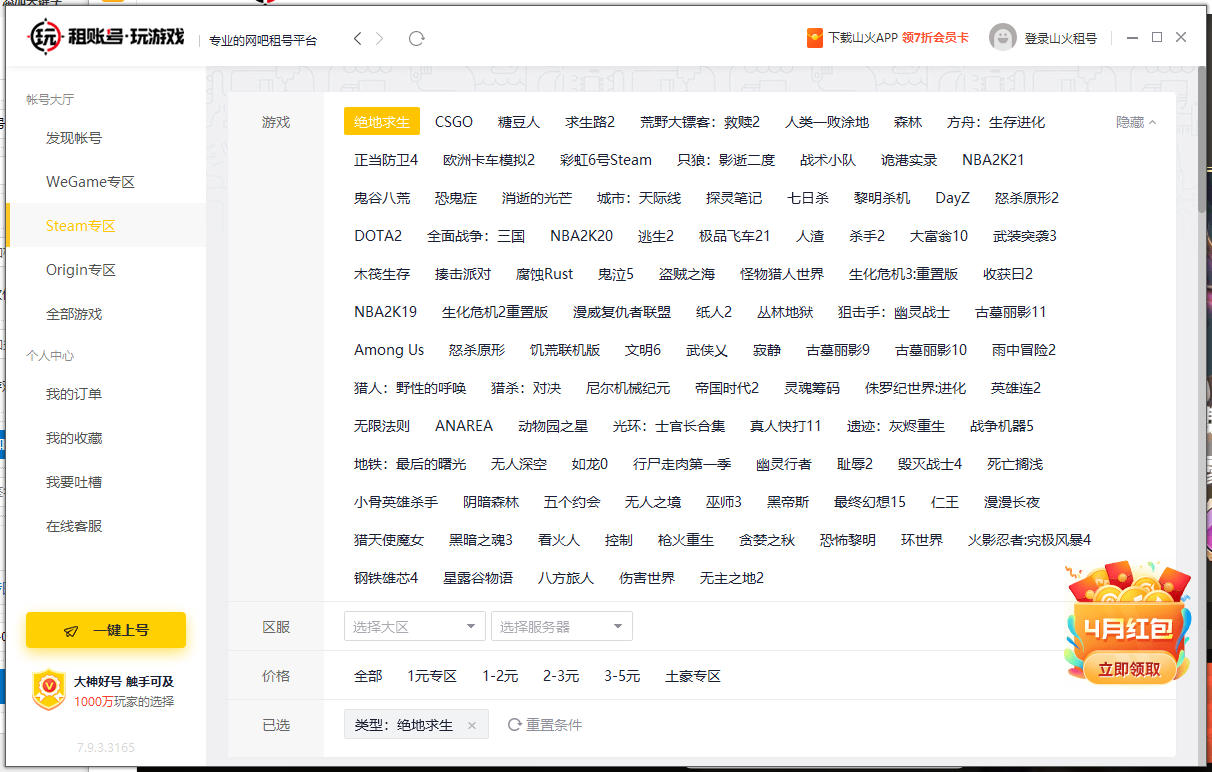Screen dimensions: 1212x772
Task: Collapse the game list with 隐藏
Action: [x=1136, y=122]
